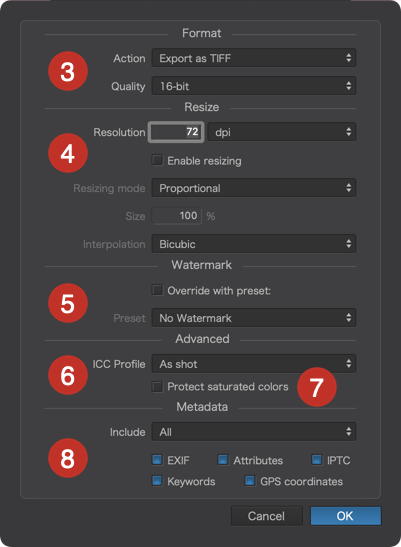Open the Quality dropdown showing 16-bit
401x547 pixels.
(x=254, y=86)
